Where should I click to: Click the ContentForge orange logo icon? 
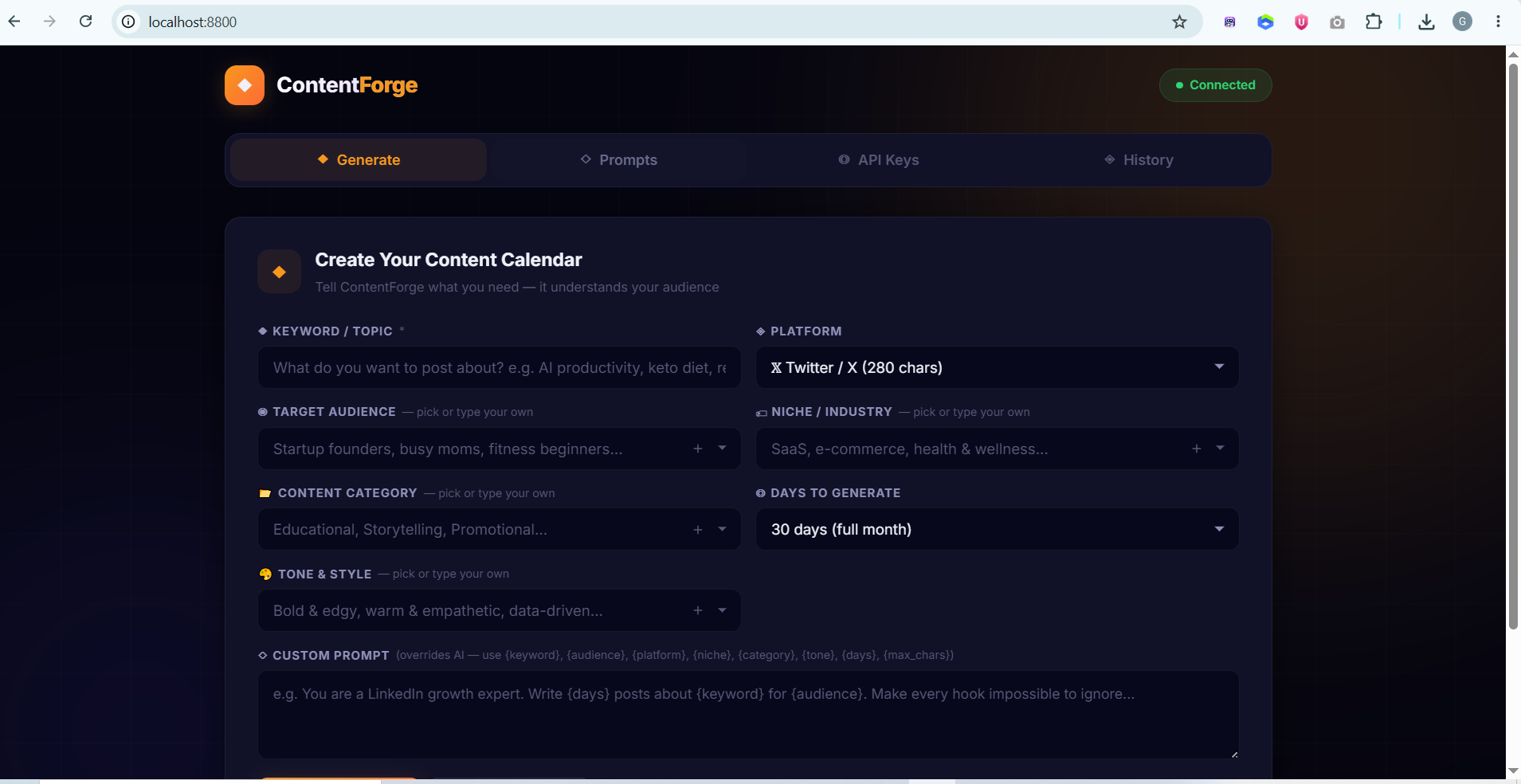245,85
